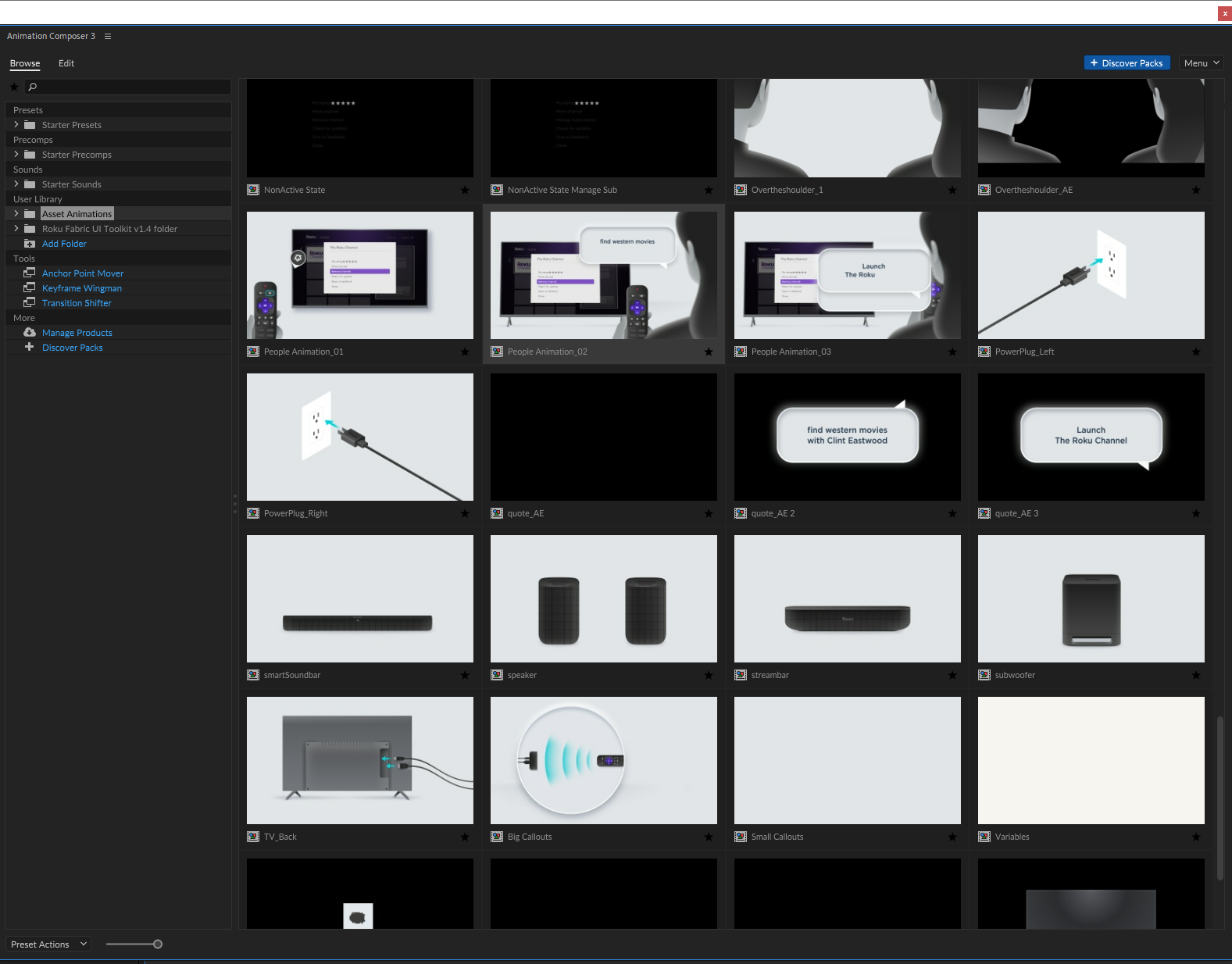Click the Transition Shifter tool icon
Viewport: 1232px width, 964px height.
tap(30, 302)
